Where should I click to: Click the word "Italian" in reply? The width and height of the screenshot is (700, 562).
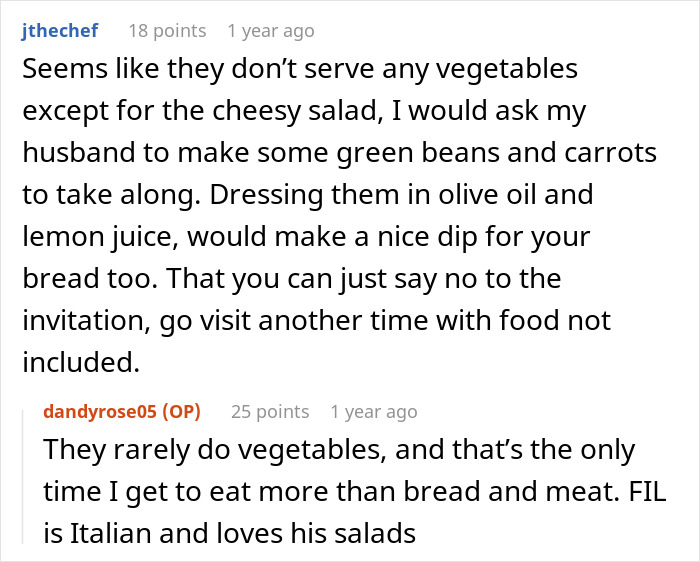click(121, 534)
